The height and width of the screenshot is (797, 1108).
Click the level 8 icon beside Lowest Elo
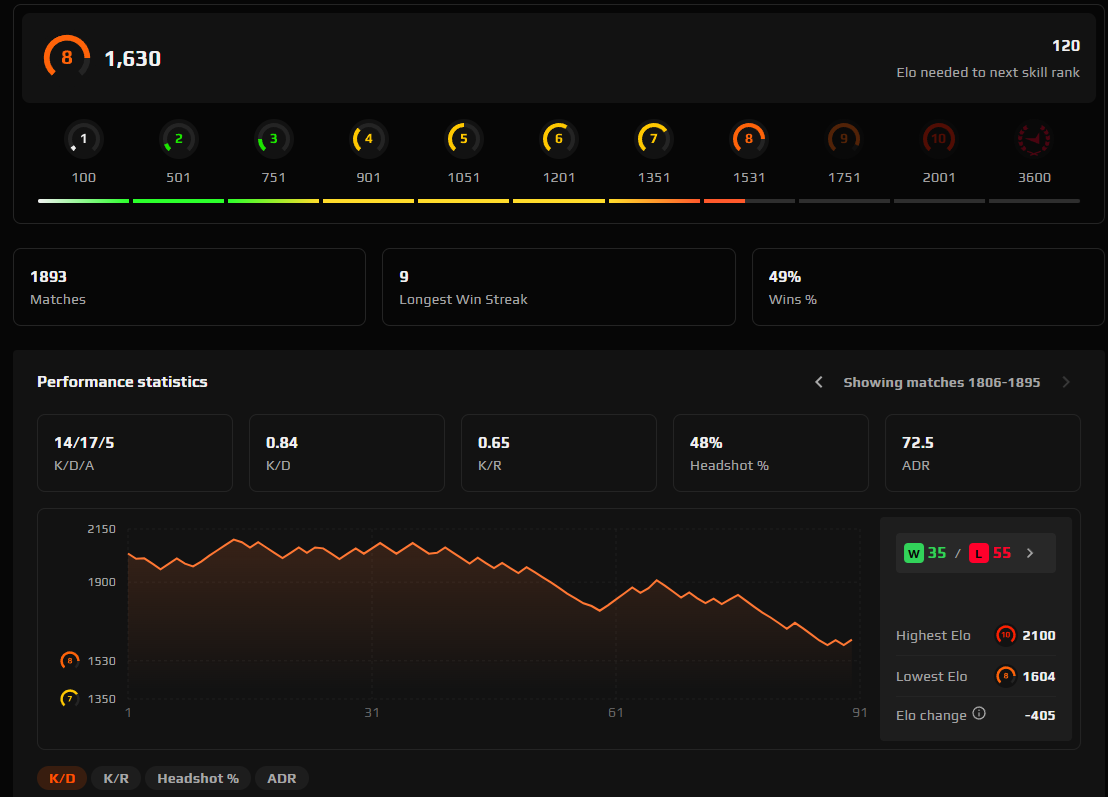pos(1006,676)
